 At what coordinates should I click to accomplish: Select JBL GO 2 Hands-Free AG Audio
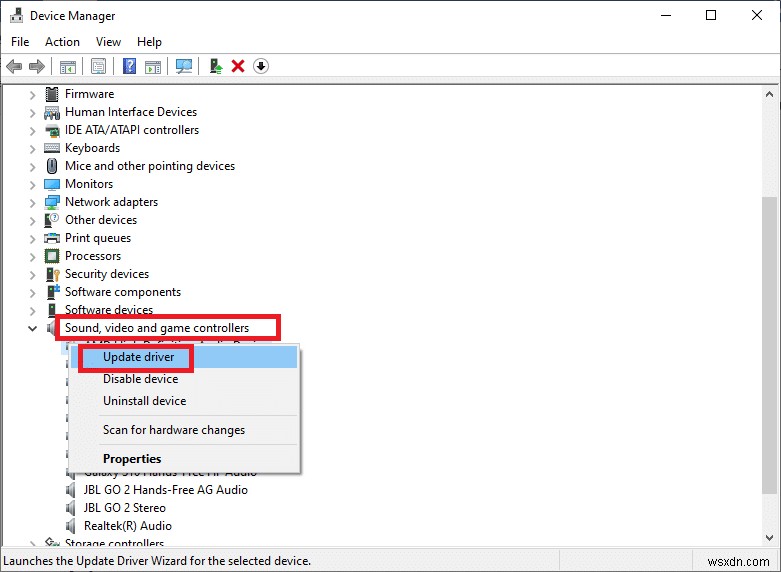pos(165,490)
